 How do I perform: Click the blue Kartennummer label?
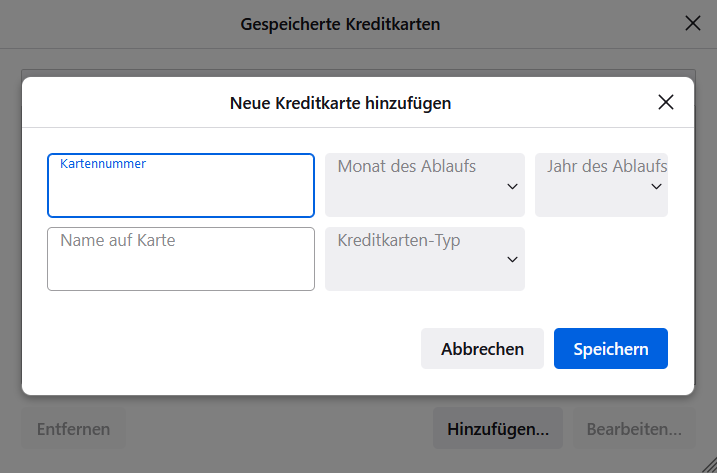coord(103,163)
